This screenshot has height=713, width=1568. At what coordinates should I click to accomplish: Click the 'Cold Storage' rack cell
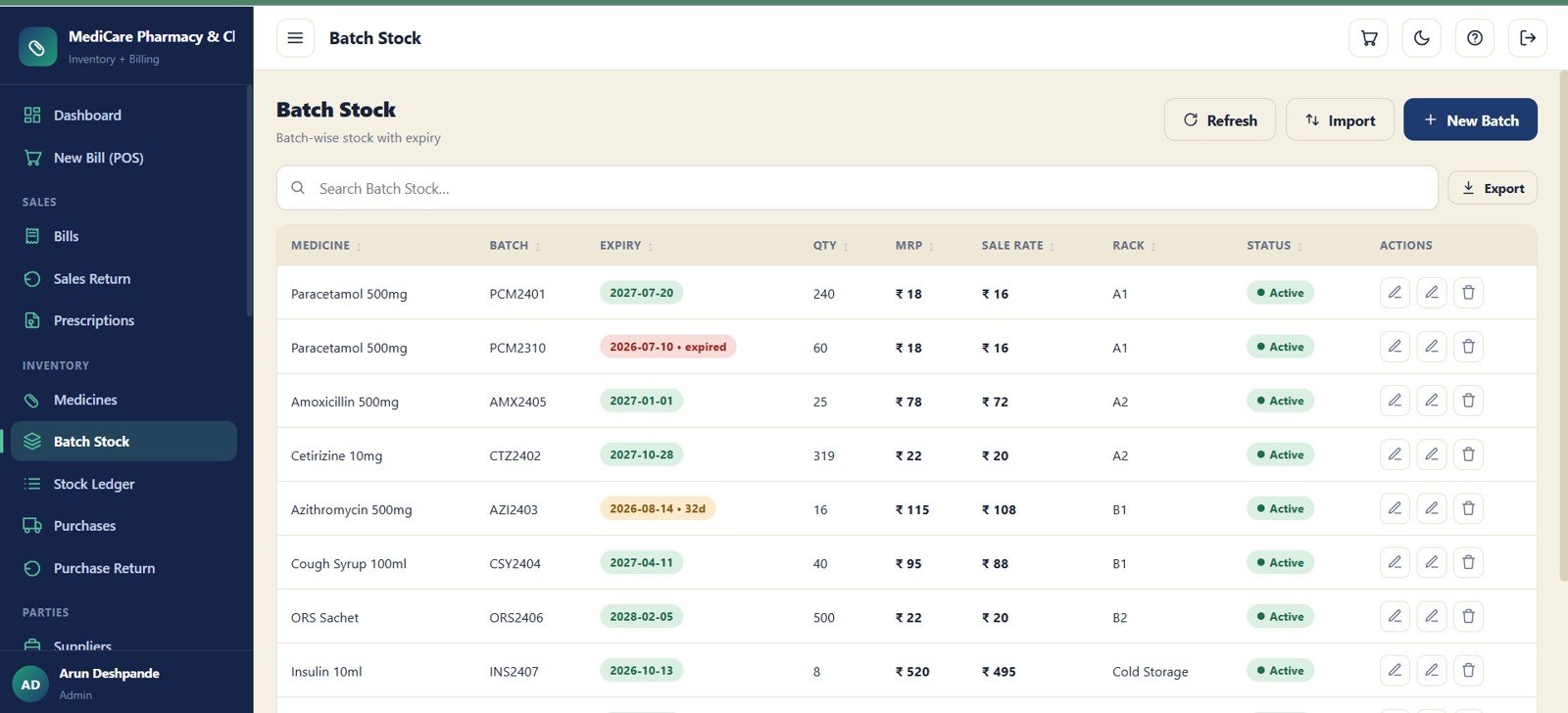1150,672
